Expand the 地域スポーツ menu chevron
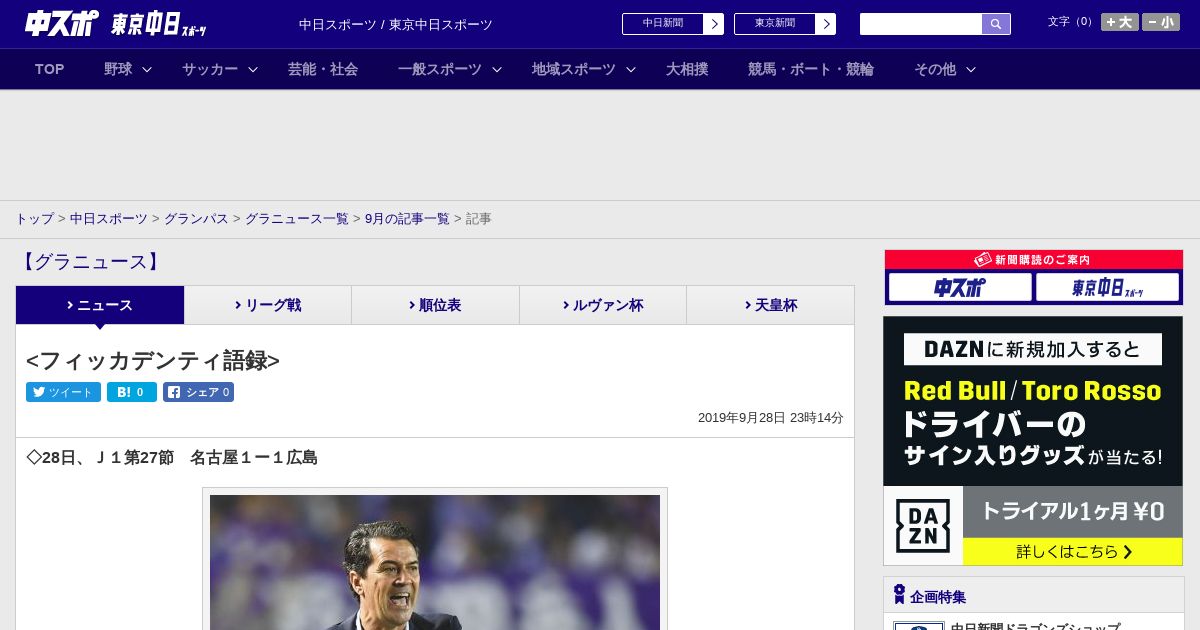The image size is (1200, 630). [x=631, y=70]
